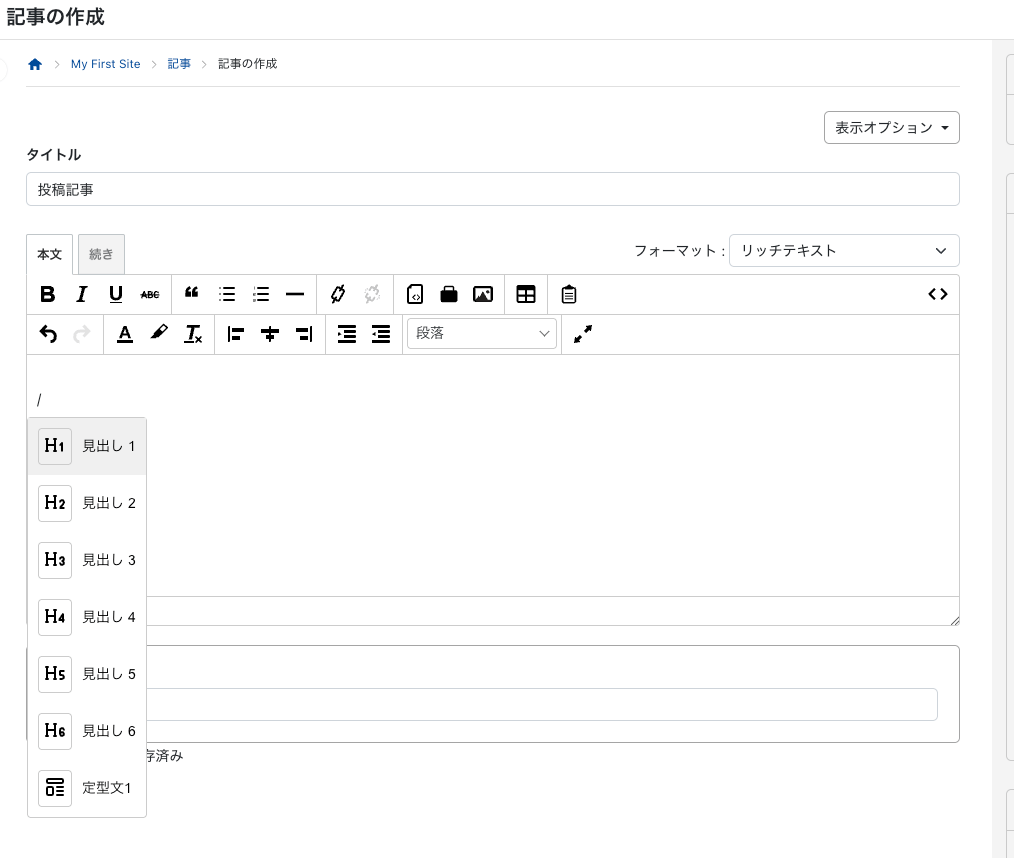Toggle bold formatting in the editor toolbar
The height and width of the screenshot is (858, 1014).
tap(47, 295)
